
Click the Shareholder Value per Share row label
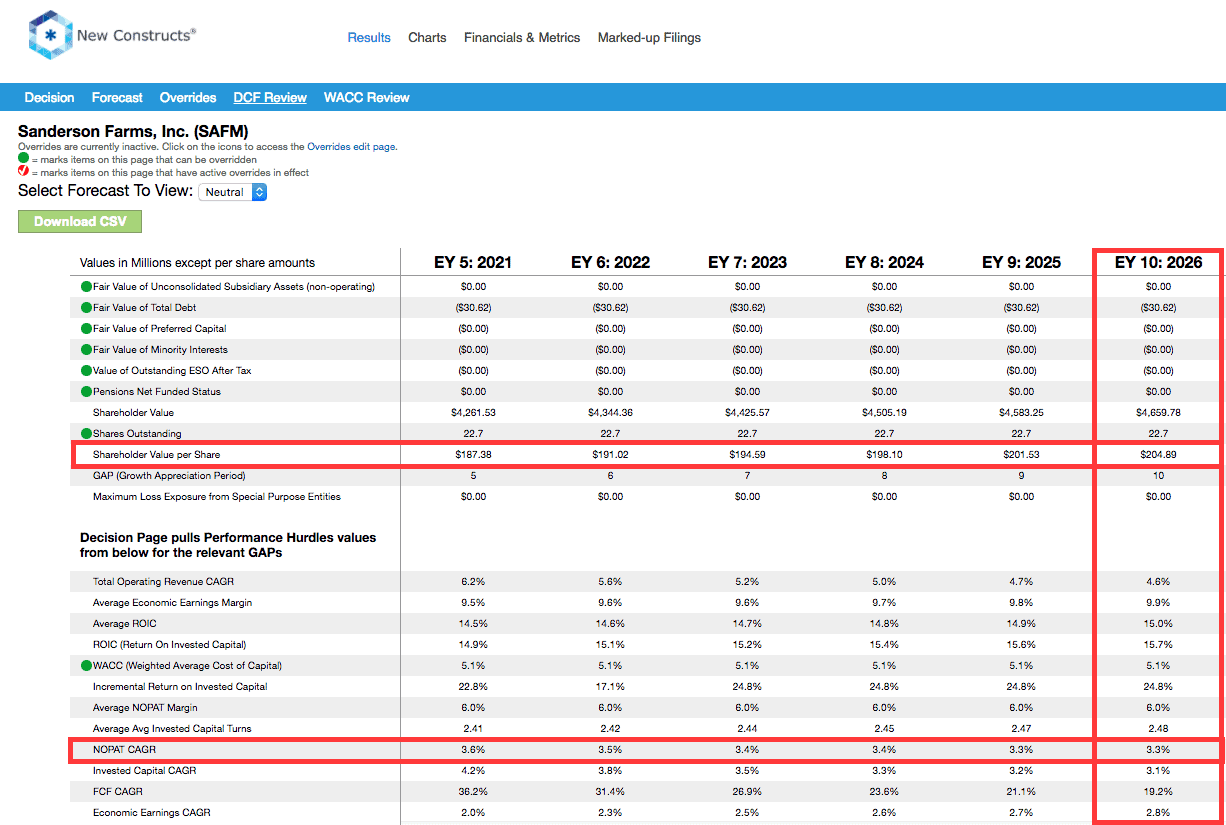[156, 455]
